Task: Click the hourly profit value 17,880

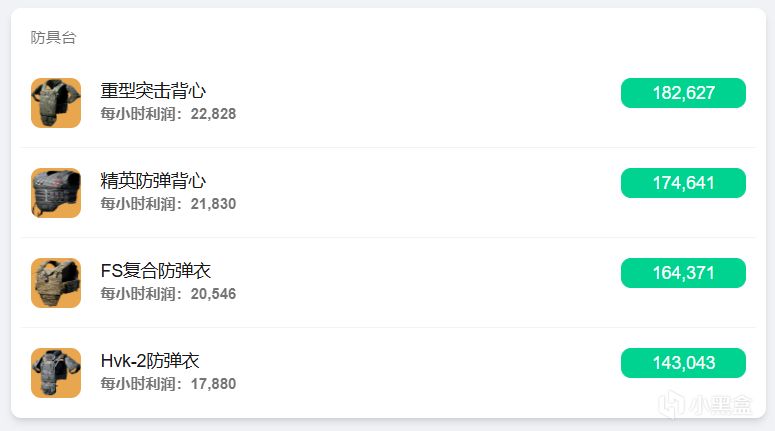Action: pos(213,384)
